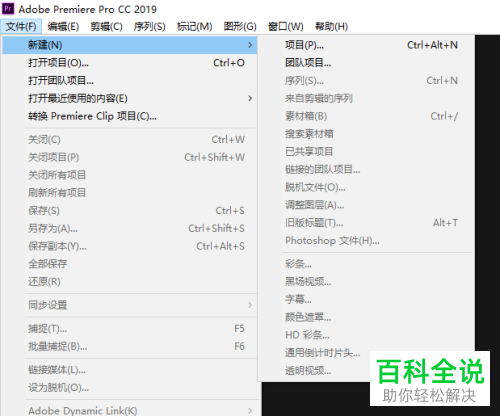
Task: Click the 还原(R) menu item
Action: click(x=130, y=282)
